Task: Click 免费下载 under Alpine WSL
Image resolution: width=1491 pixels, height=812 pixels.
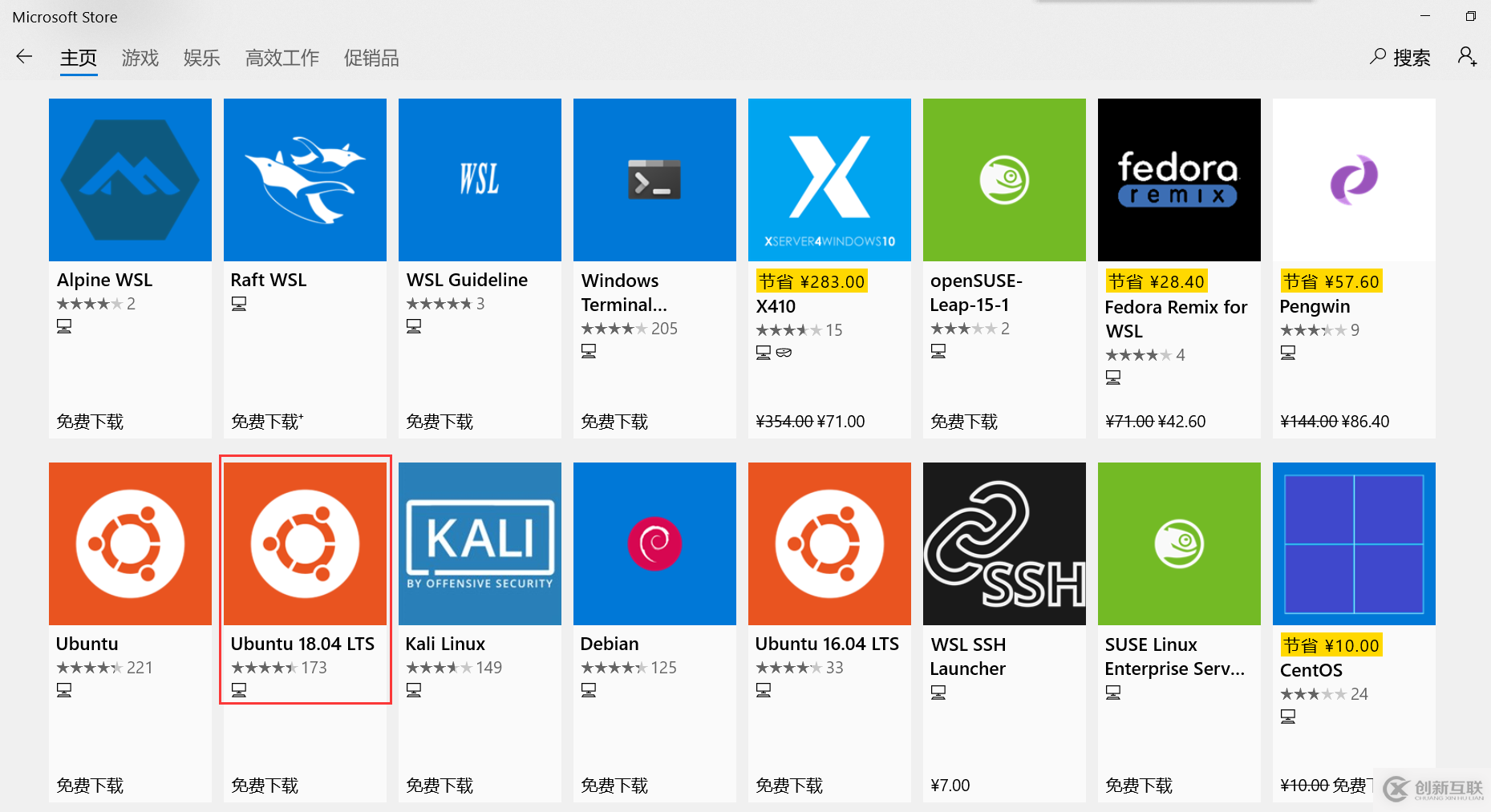Action: [90, 422]
